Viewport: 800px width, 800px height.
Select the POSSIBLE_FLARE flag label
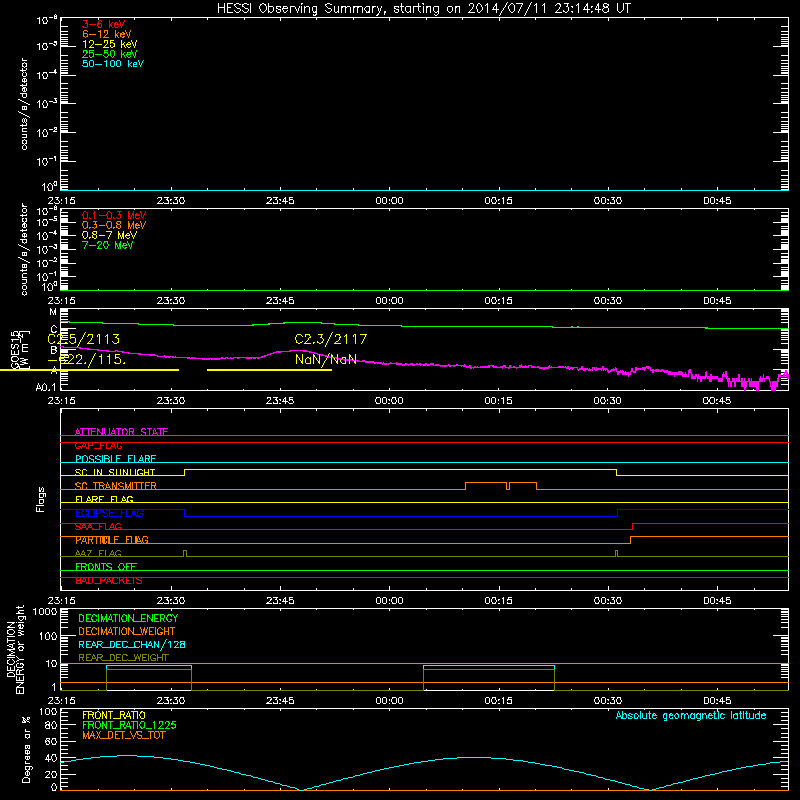tap(115, 459)
